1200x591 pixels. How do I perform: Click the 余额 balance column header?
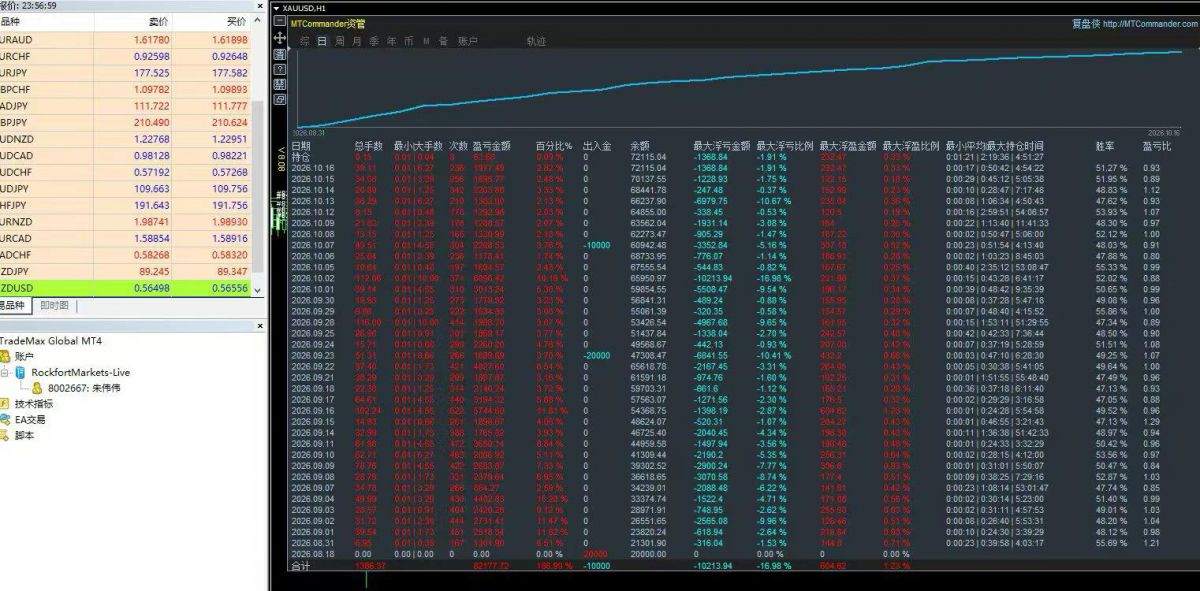[x=640, y=146]
